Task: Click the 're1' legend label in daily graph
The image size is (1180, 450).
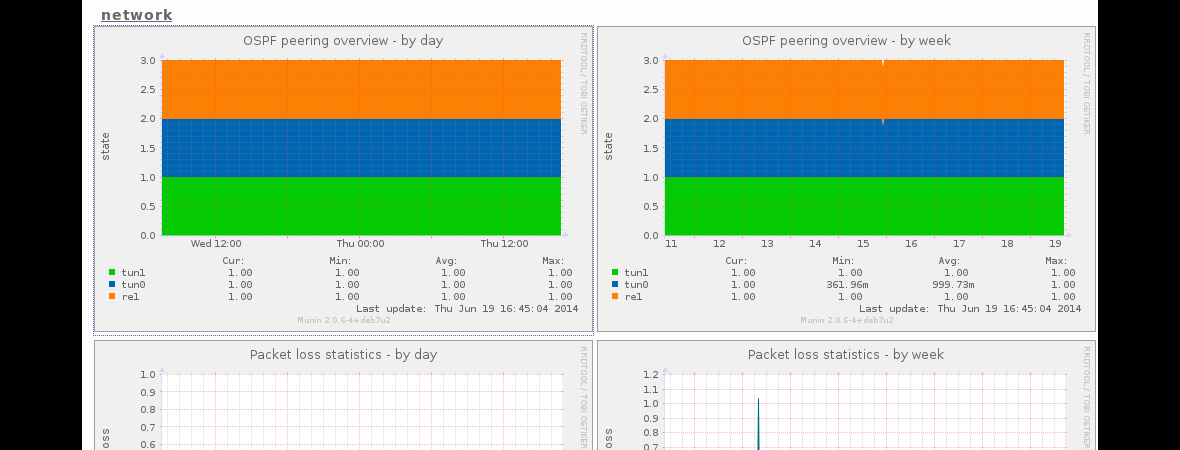Action: tap(130, 296)
